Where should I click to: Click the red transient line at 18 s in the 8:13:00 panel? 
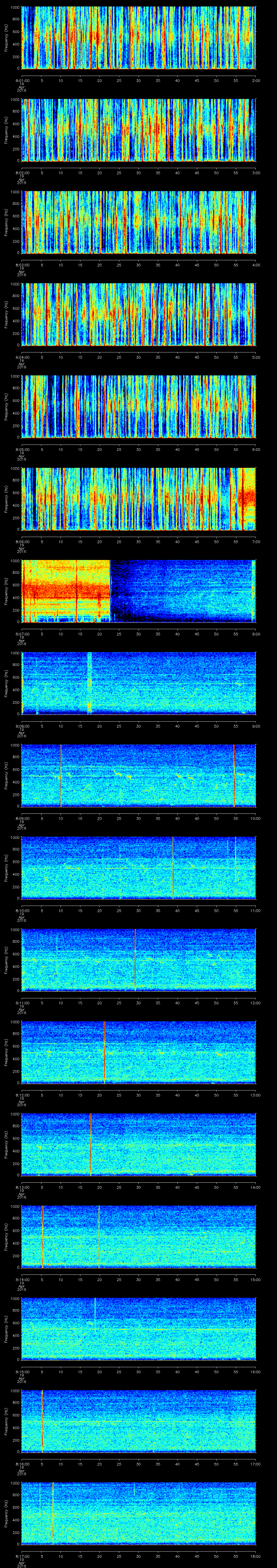90,1144
